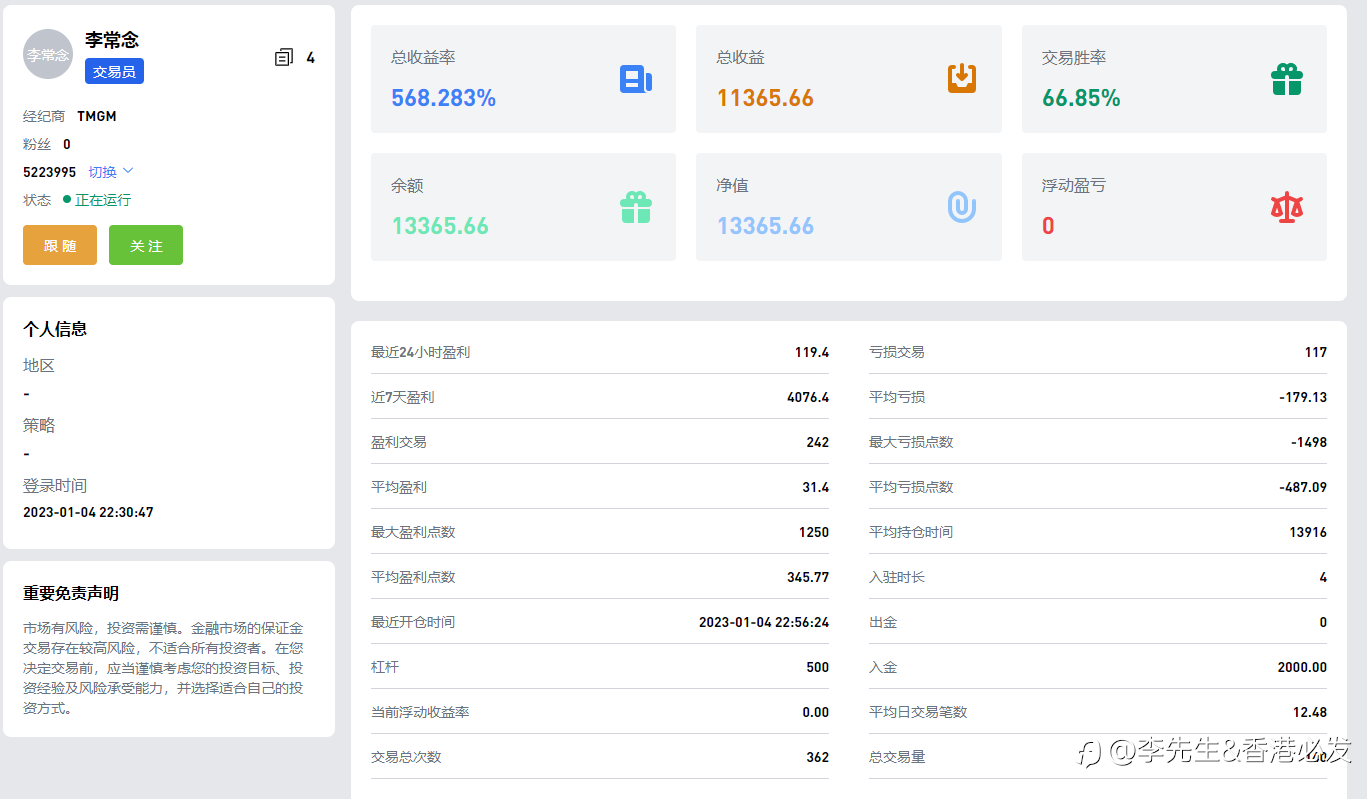
Task: Click login time 2023-01-04 22:30:47
Action: [88, 512]
